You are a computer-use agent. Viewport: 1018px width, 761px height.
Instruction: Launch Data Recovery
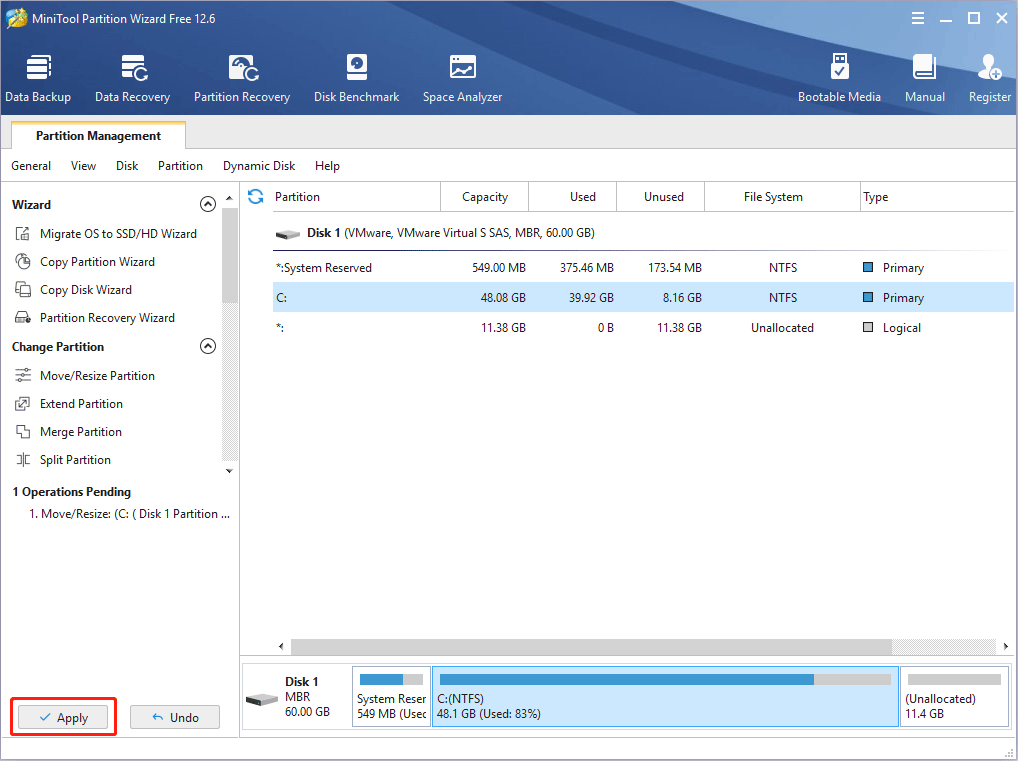(132, 79)
